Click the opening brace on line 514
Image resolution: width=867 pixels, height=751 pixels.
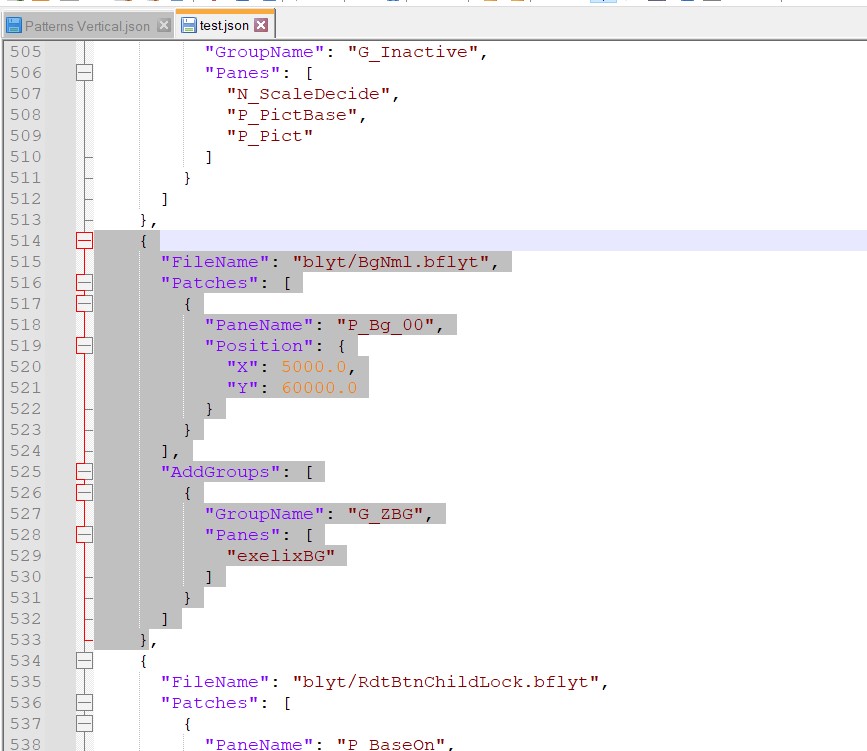(x=144, y=241)
